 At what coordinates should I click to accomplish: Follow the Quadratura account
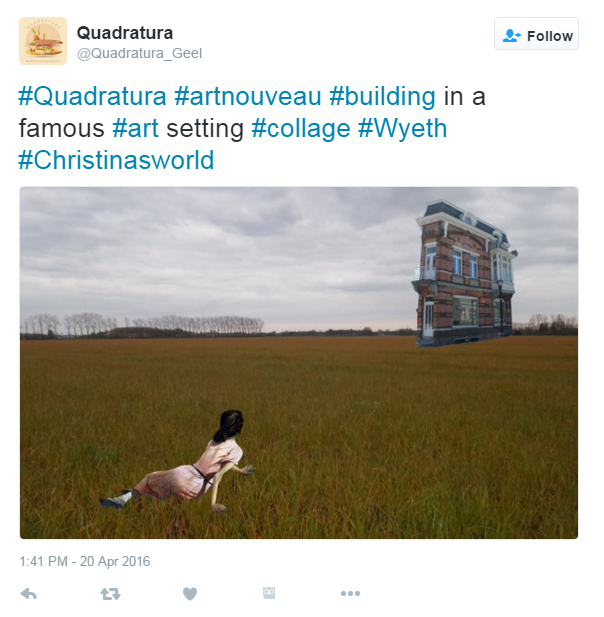click(x=536, y=34)
